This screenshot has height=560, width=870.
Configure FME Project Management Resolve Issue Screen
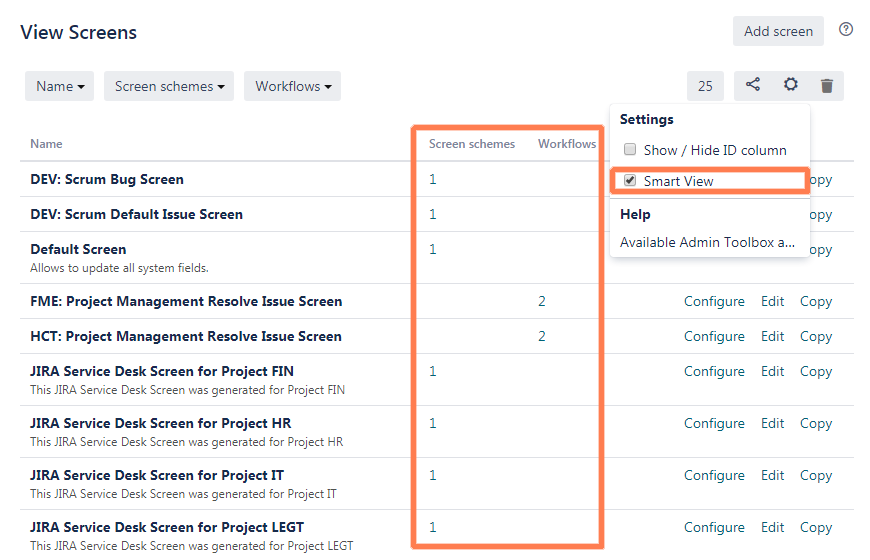(714, 301)
